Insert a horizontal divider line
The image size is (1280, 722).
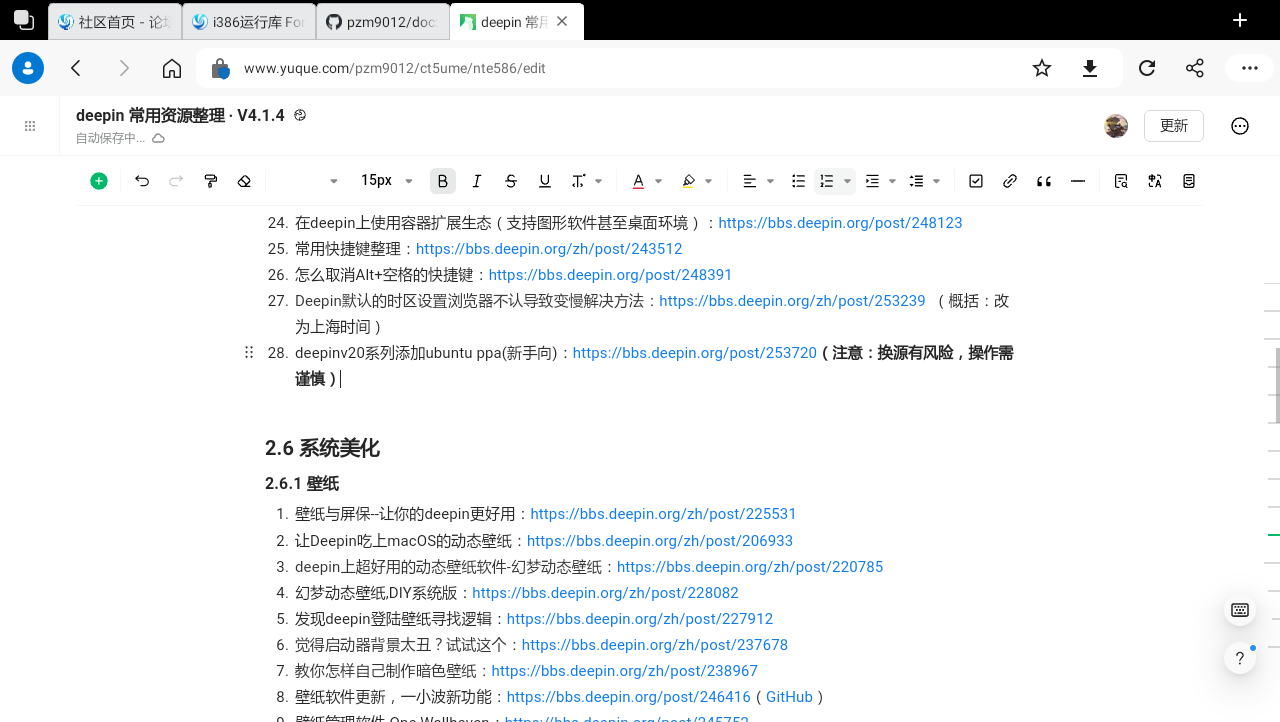[1077, 180]
